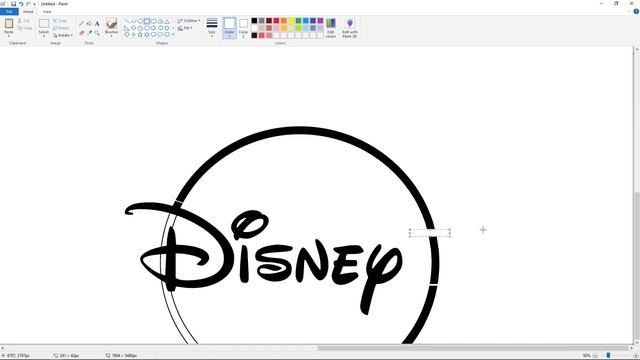Click the vertical scrollbar thumb

point(636,265)
